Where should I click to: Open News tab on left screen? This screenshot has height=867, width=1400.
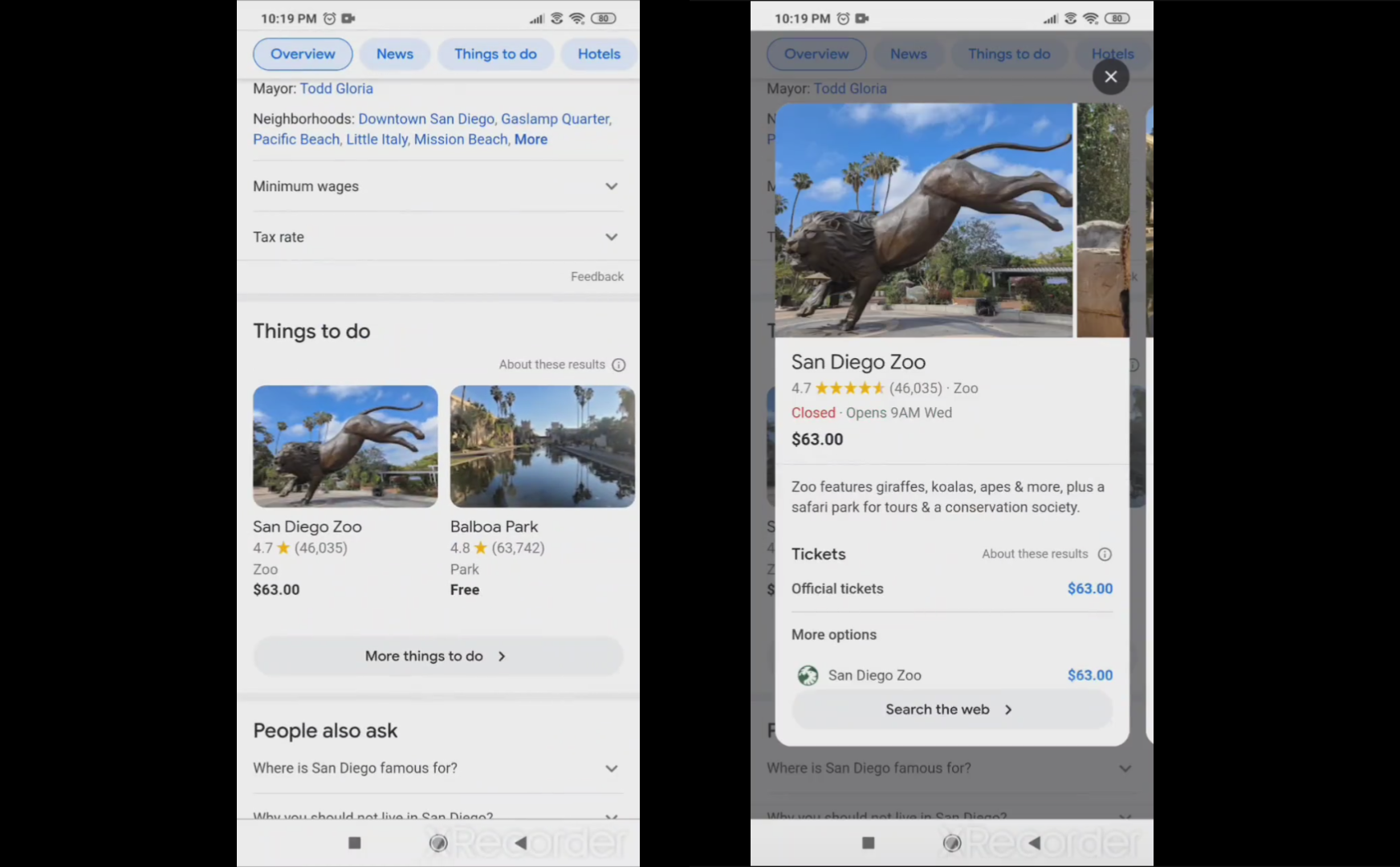(x=395, y=54)
